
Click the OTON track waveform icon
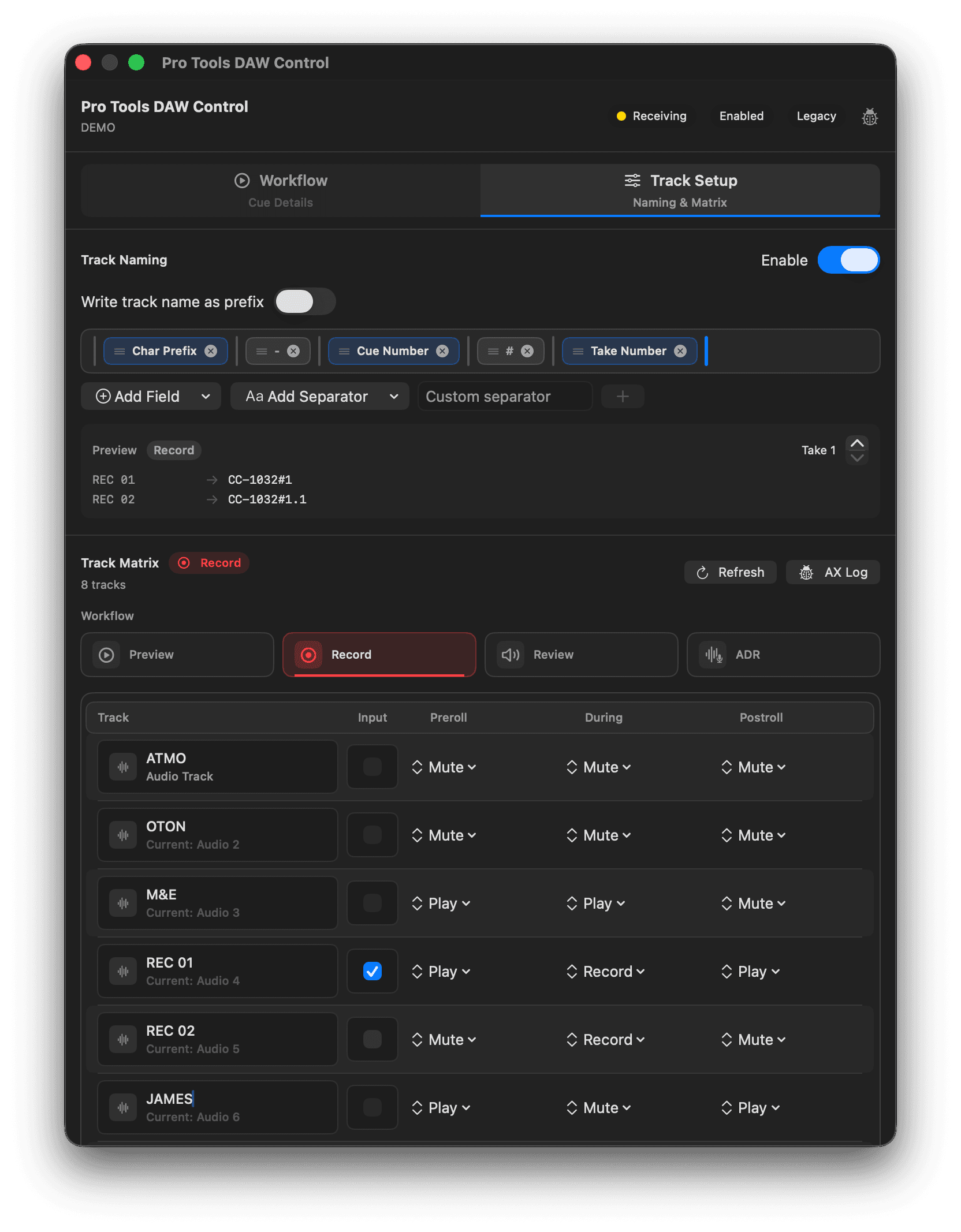point(123,835)
